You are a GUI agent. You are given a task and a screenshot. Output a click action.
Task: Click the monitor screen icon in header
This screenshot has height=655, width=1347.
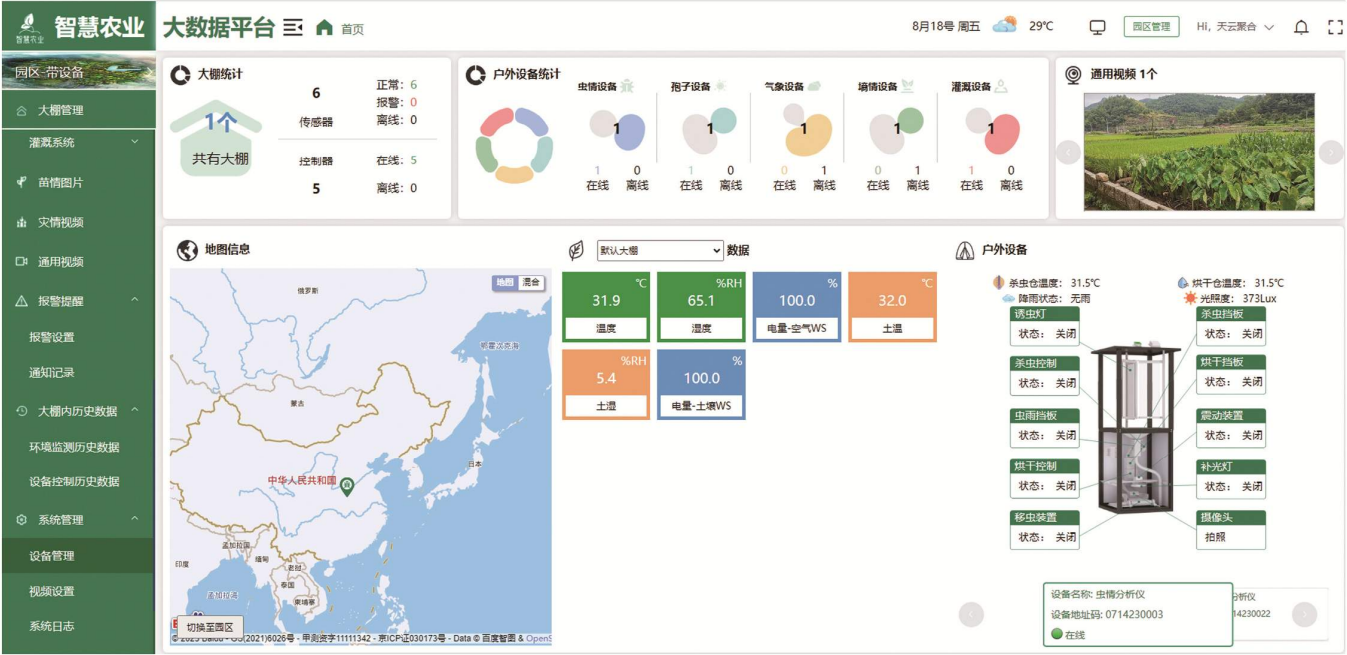1097,27
